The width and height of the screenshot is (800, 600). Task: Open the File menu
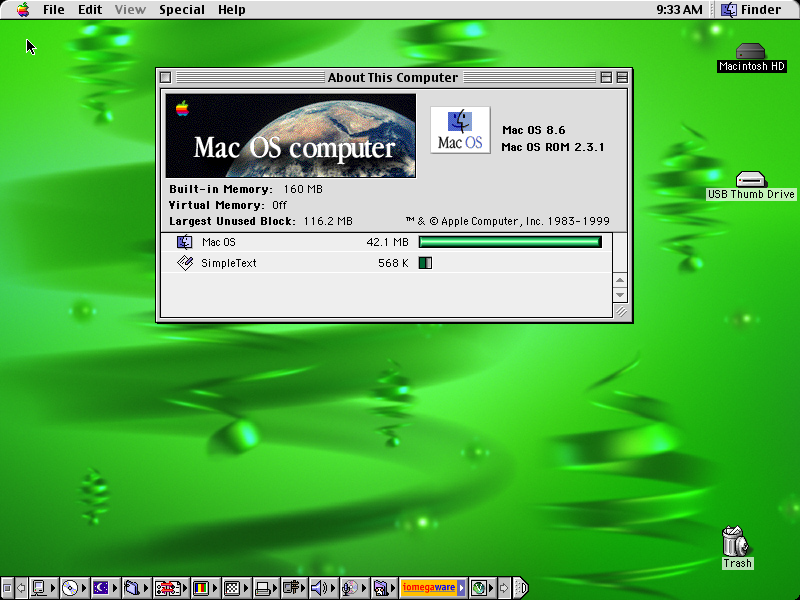pos(54,10)
